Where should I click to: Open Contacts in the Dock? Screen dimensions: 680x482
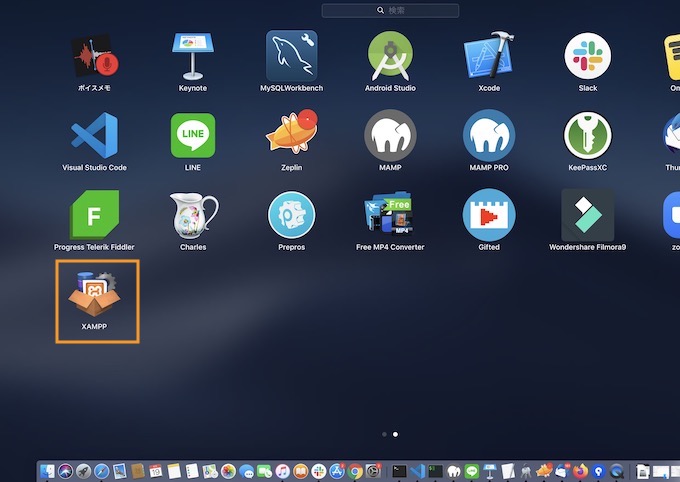[137, 471]
